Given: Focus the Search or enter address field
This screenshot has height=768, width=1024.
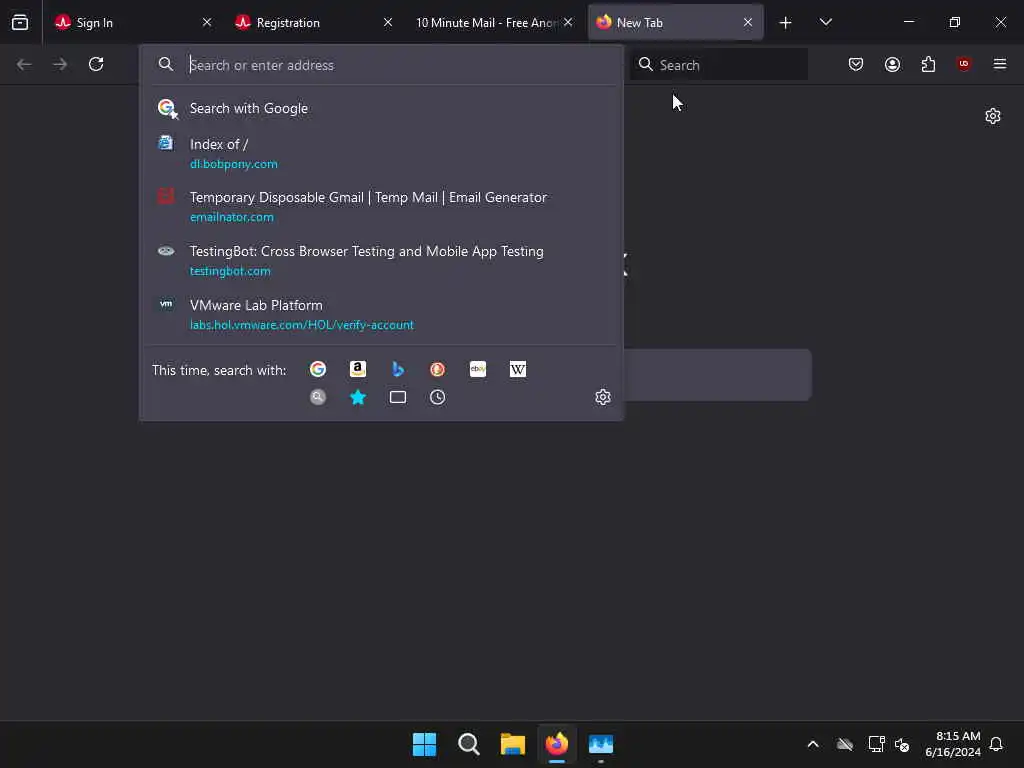Looking at the screenshot, I should point(381,65).
